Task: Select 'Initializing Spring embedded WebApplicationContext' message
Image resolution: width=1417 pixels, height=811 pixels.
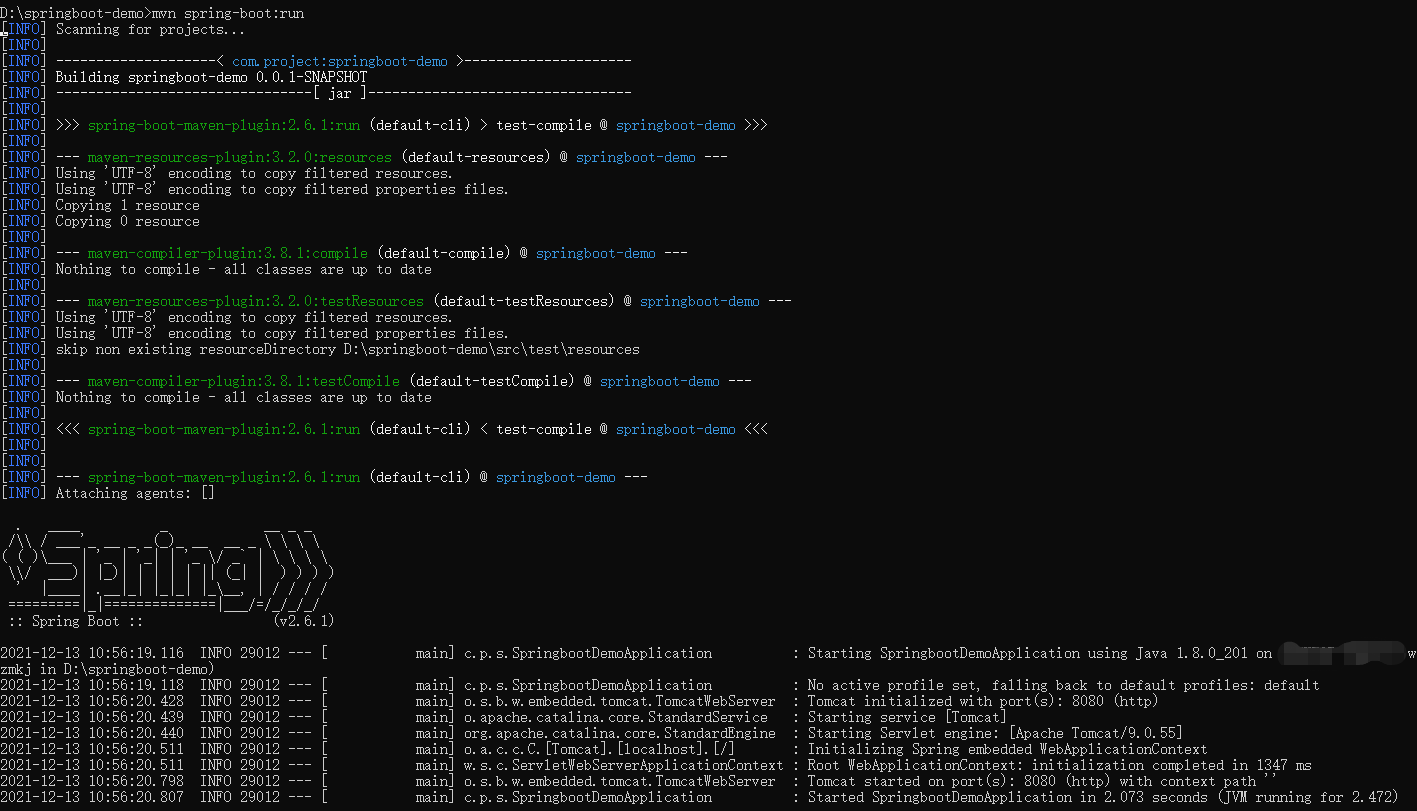Action: point(1007,749)
